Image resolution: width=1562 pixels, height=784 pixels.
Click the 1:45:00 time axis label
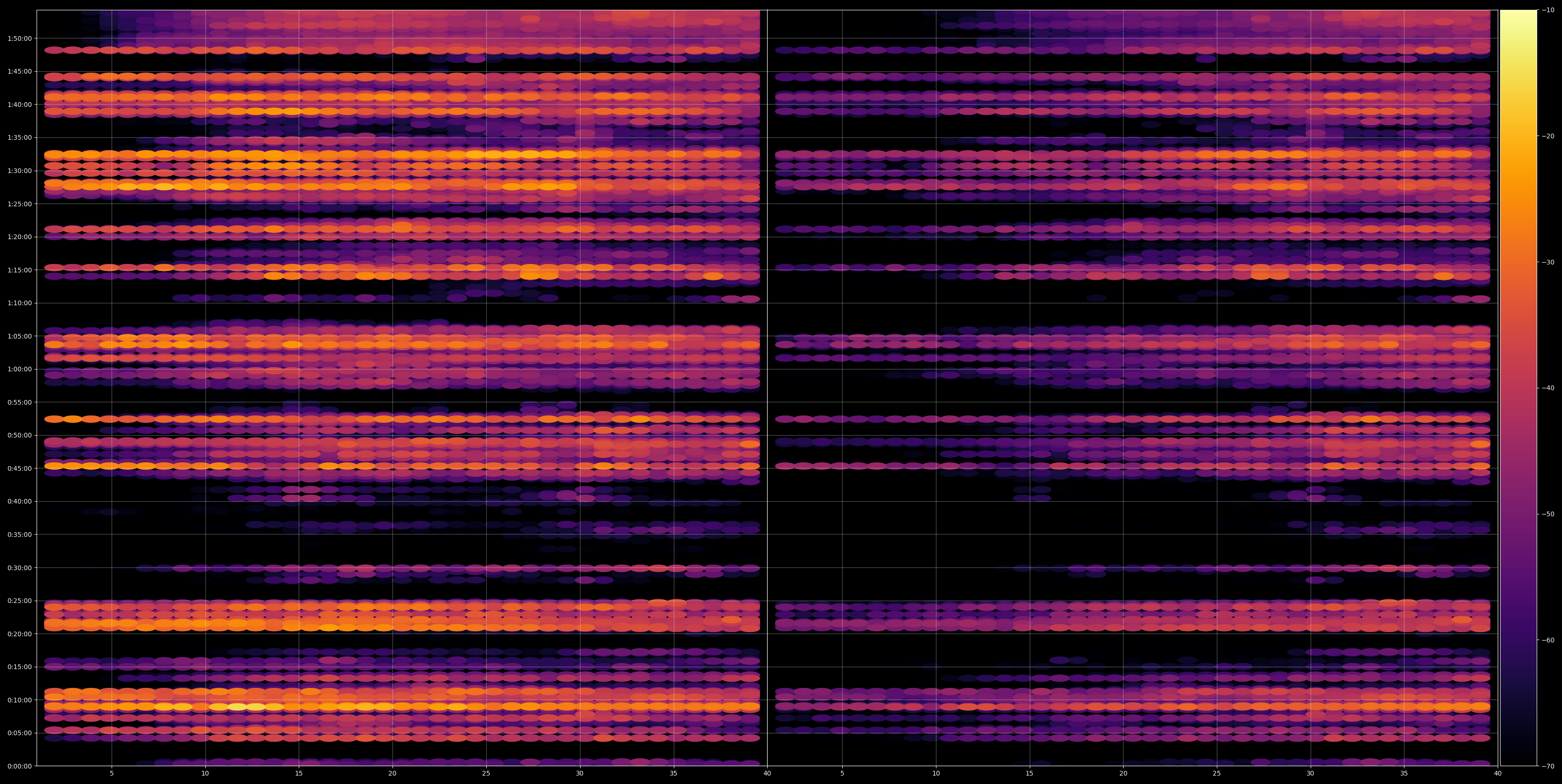[19, 72]
